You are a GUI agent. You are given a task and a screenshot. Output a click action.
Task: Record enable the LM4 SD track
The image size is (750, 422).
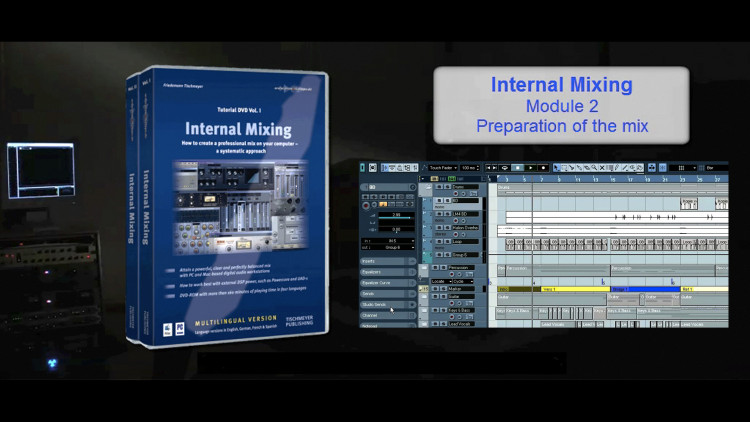tap(456, 221)
